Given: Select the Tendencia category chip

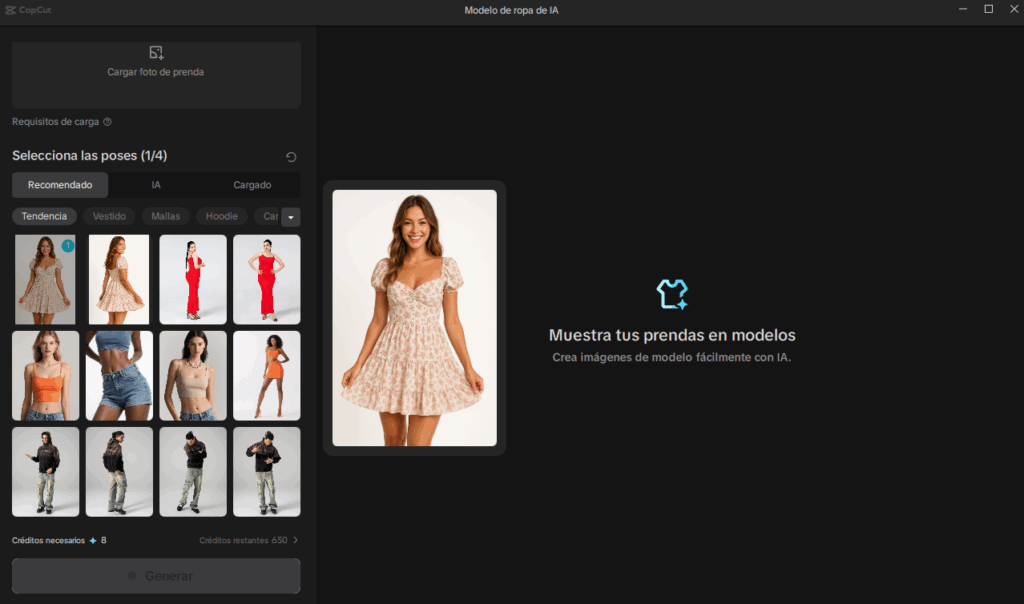Looking at the screenshot, I should 44,216.
